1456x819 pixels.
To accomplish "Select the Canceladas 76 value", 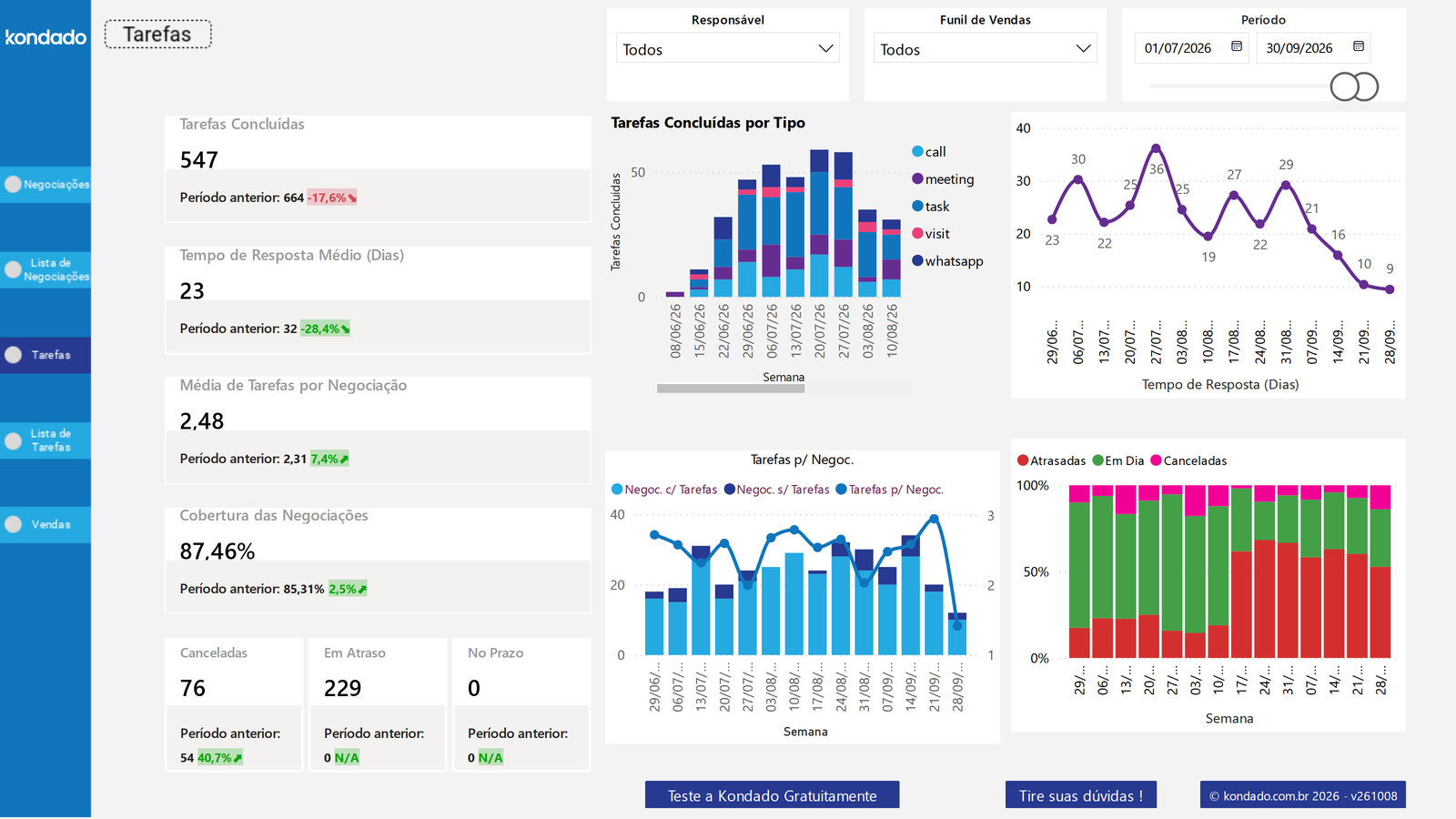I will point(193,688).
